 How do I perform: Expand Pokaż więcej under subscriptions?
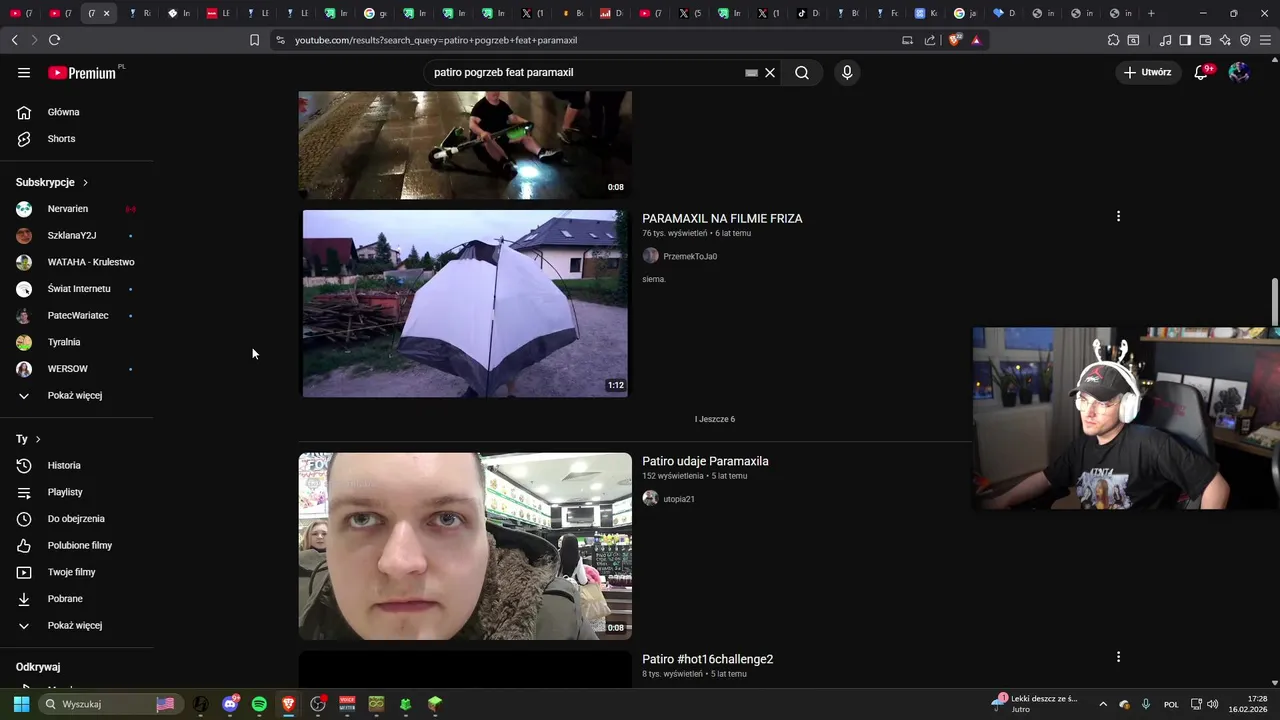[x=77, y=395]
